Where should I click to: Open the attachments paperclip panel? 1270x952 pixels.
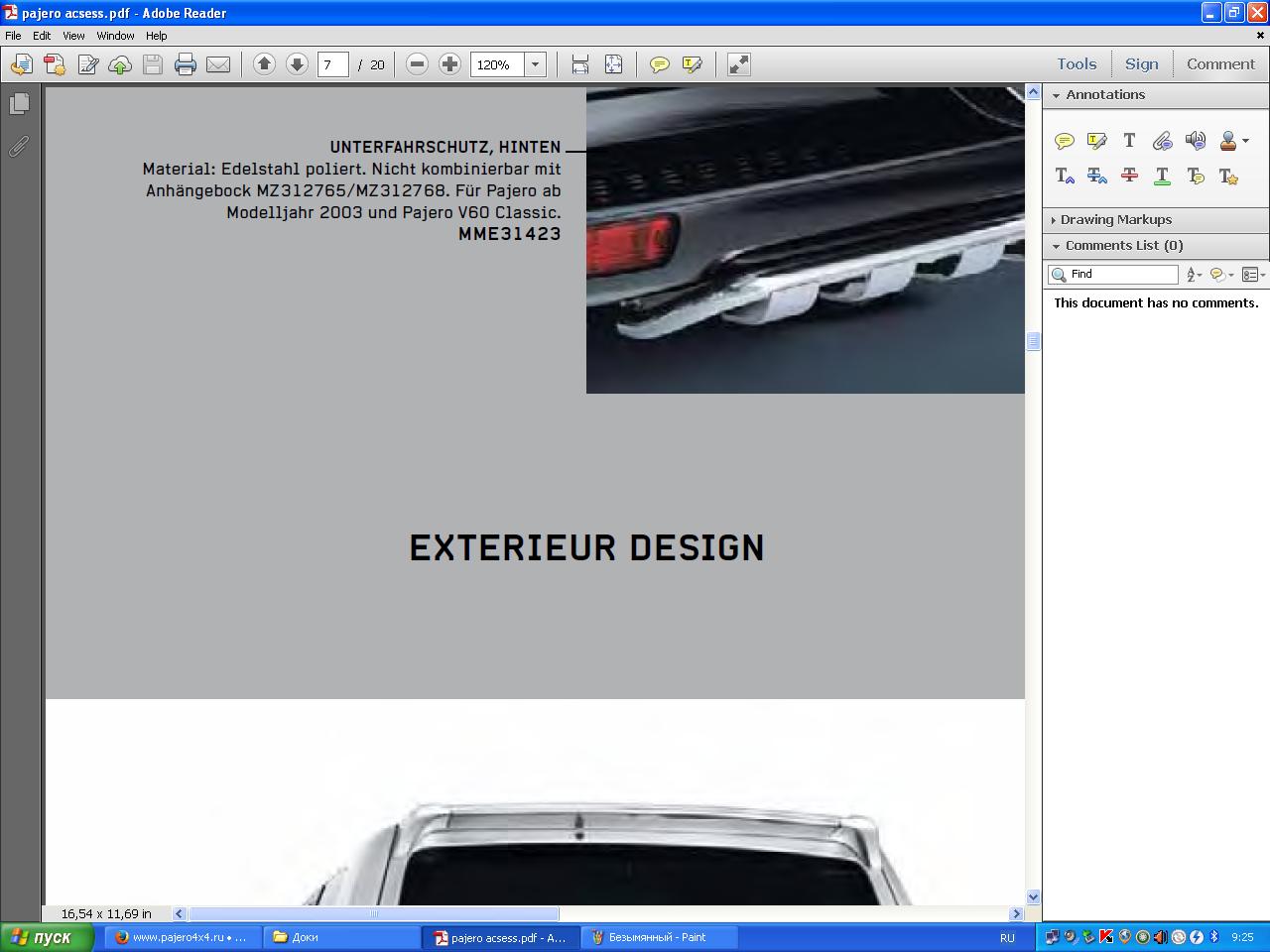pos(19,146)
